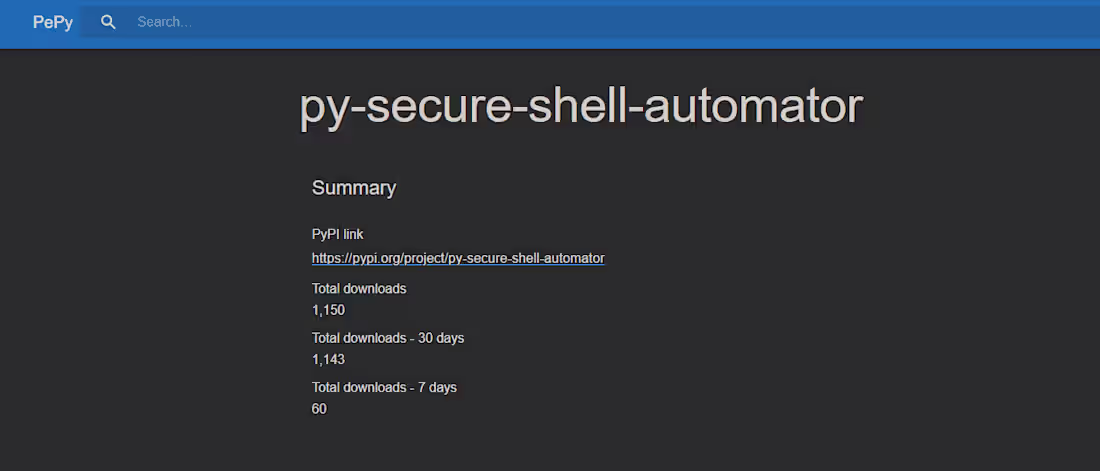
Task: Select the 1,150 total downloads value
Action: (x=328, y=310)
